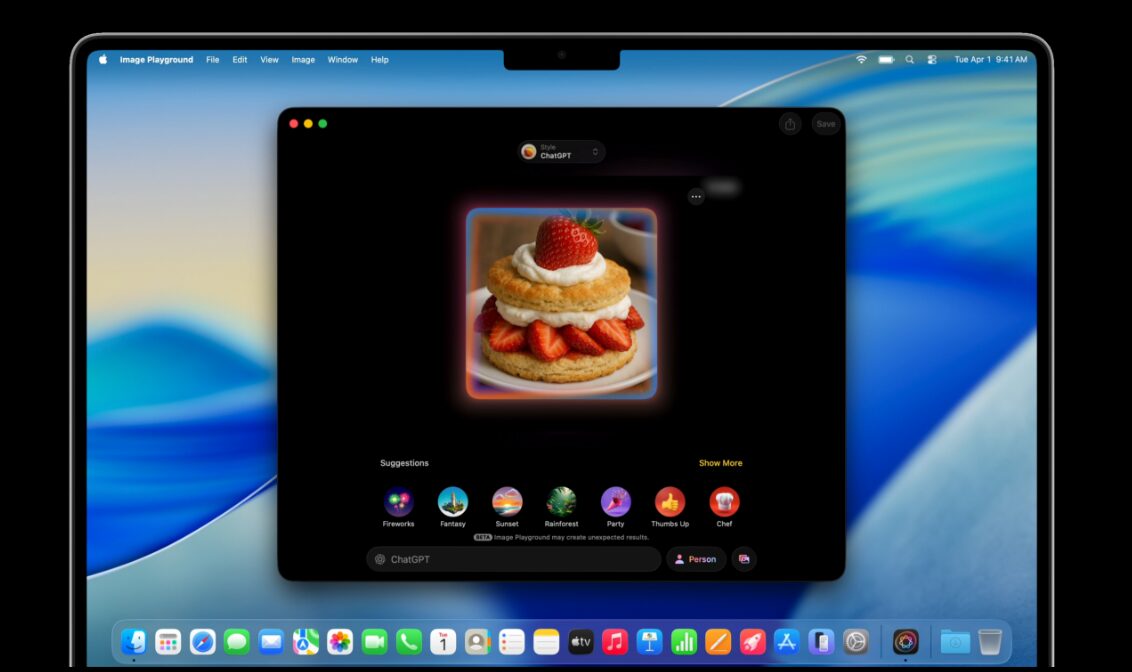Open the Window menu in the menu bar
Image resolution: width=1132 pixels, height=672 pixels.
point(342,59)
